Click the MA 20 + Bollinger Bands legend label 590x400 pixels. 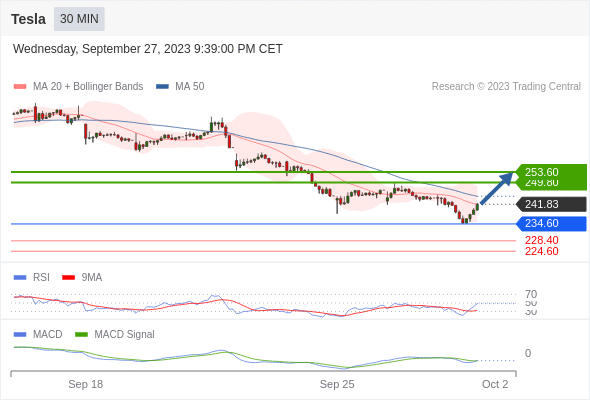click(x=88, y=87)
